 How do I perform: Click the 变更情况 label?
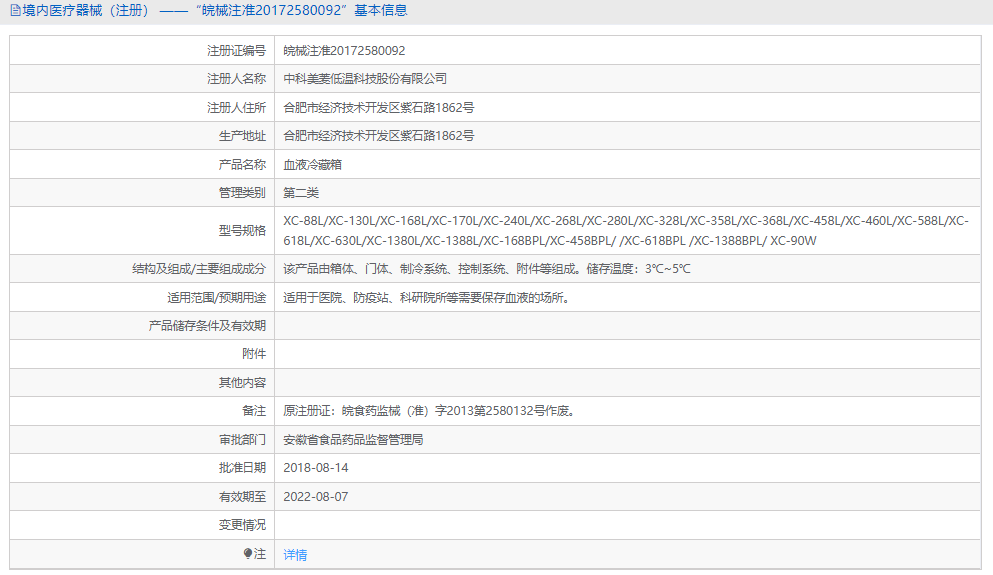coord(243,525)
